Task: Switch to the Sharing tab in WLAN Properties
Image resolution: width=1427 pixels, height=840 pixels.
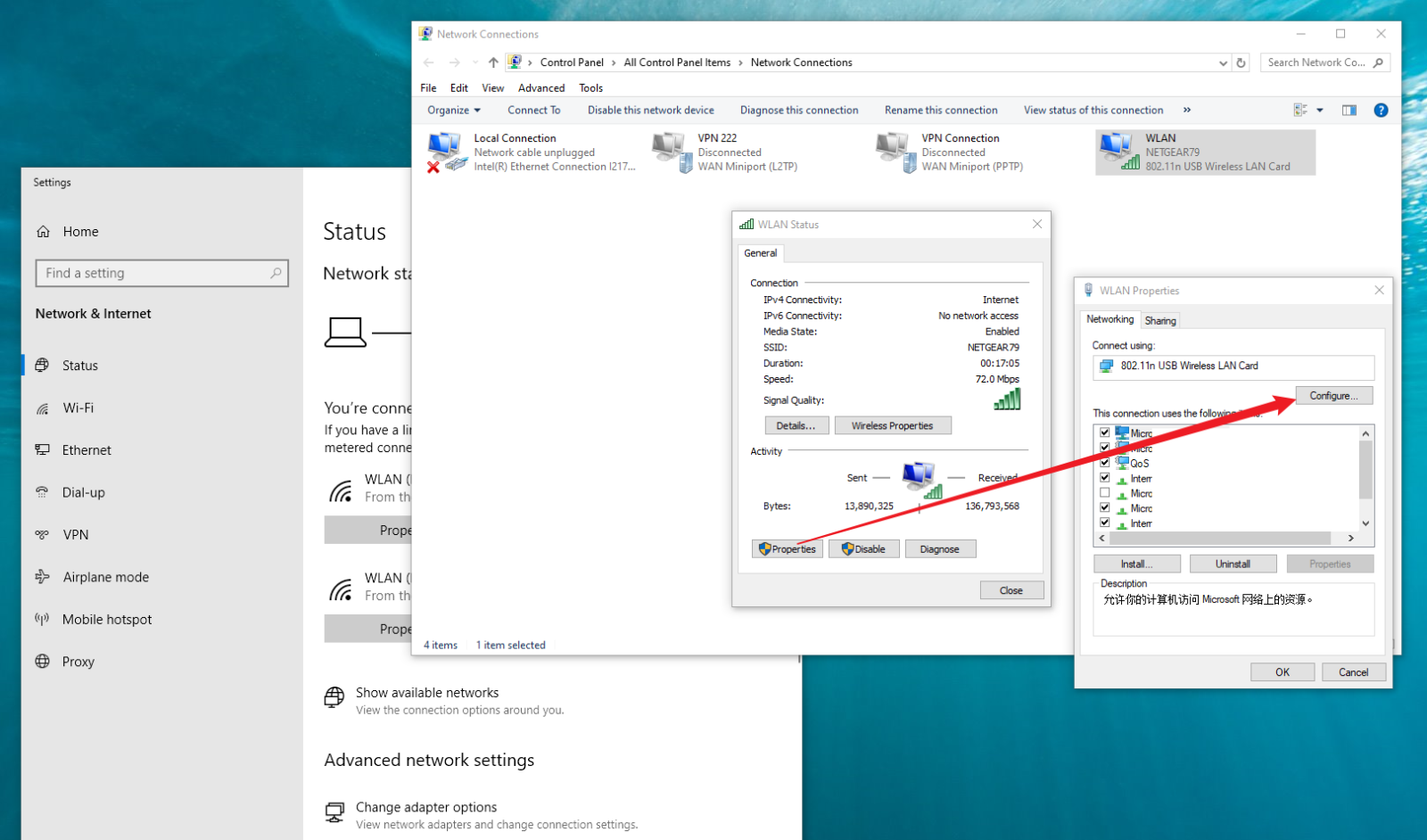Action: [1160, 320]
